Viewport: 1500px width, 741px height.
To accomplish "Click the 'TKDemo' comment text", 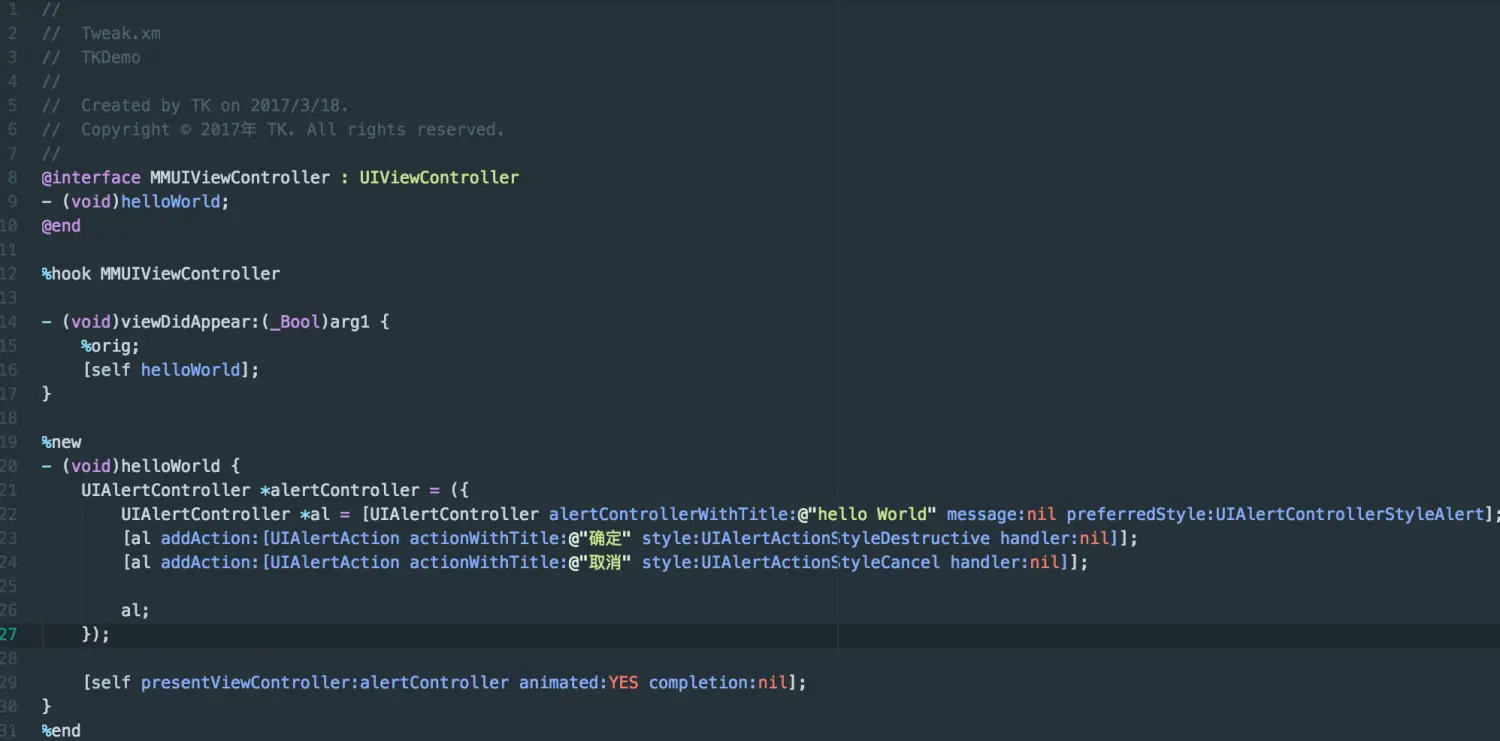I will point(111,57).
